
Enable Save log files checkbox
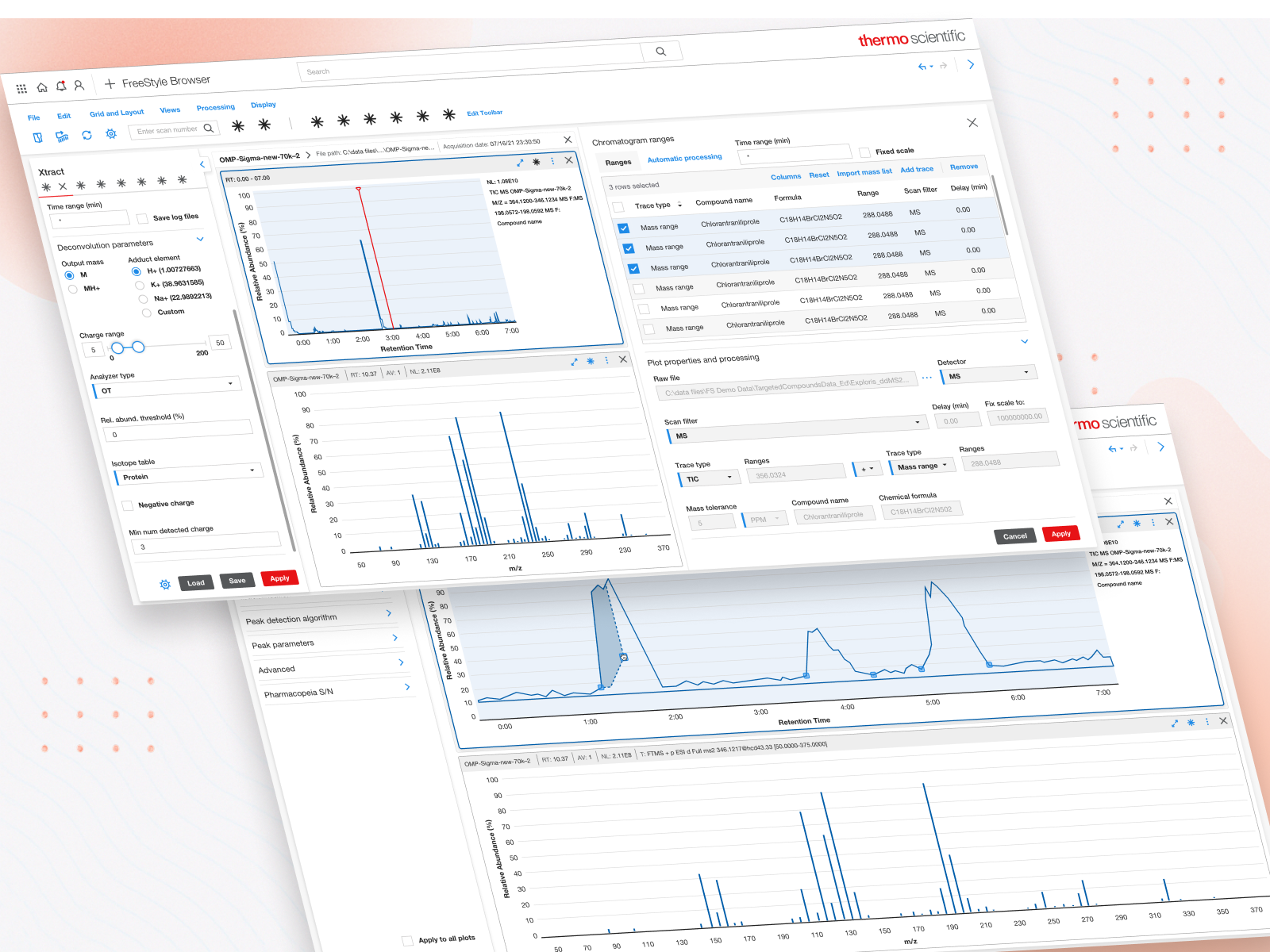[142, 219]
